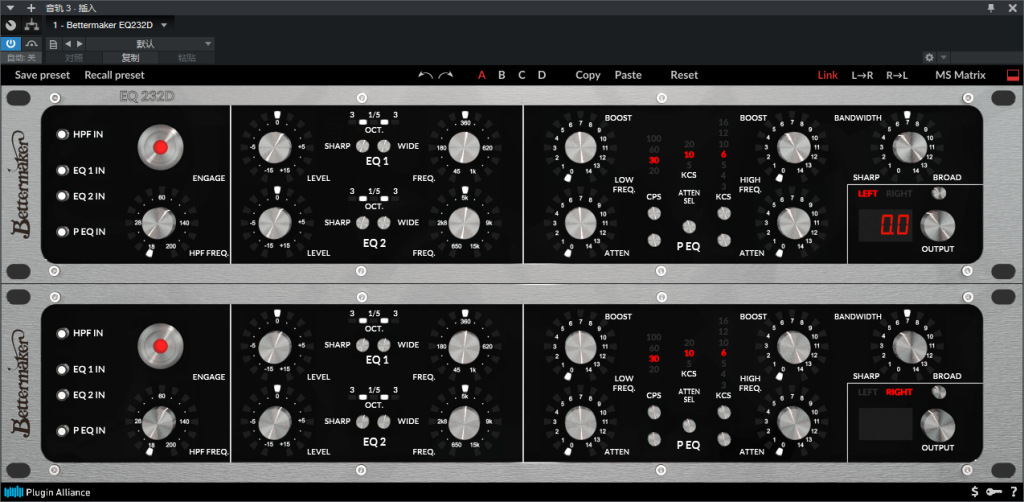Toggle P EQ IN on the bottom unit

[63, 430]
